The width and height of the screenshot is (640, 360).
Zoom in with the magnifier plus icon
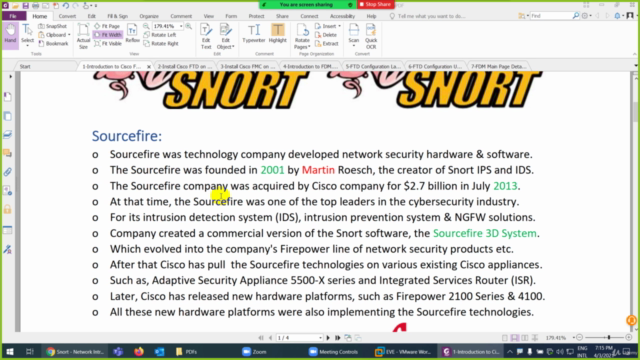[x=189, y=26]
